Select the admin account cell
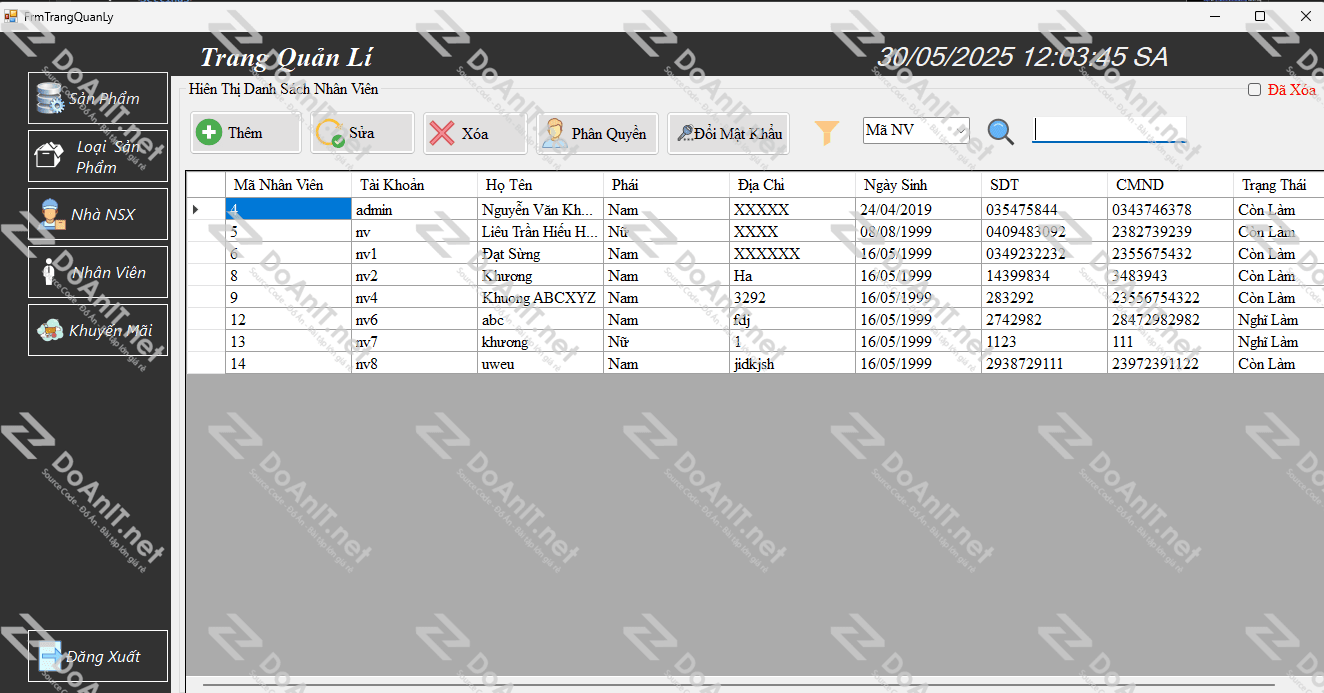 pos(414,210)
